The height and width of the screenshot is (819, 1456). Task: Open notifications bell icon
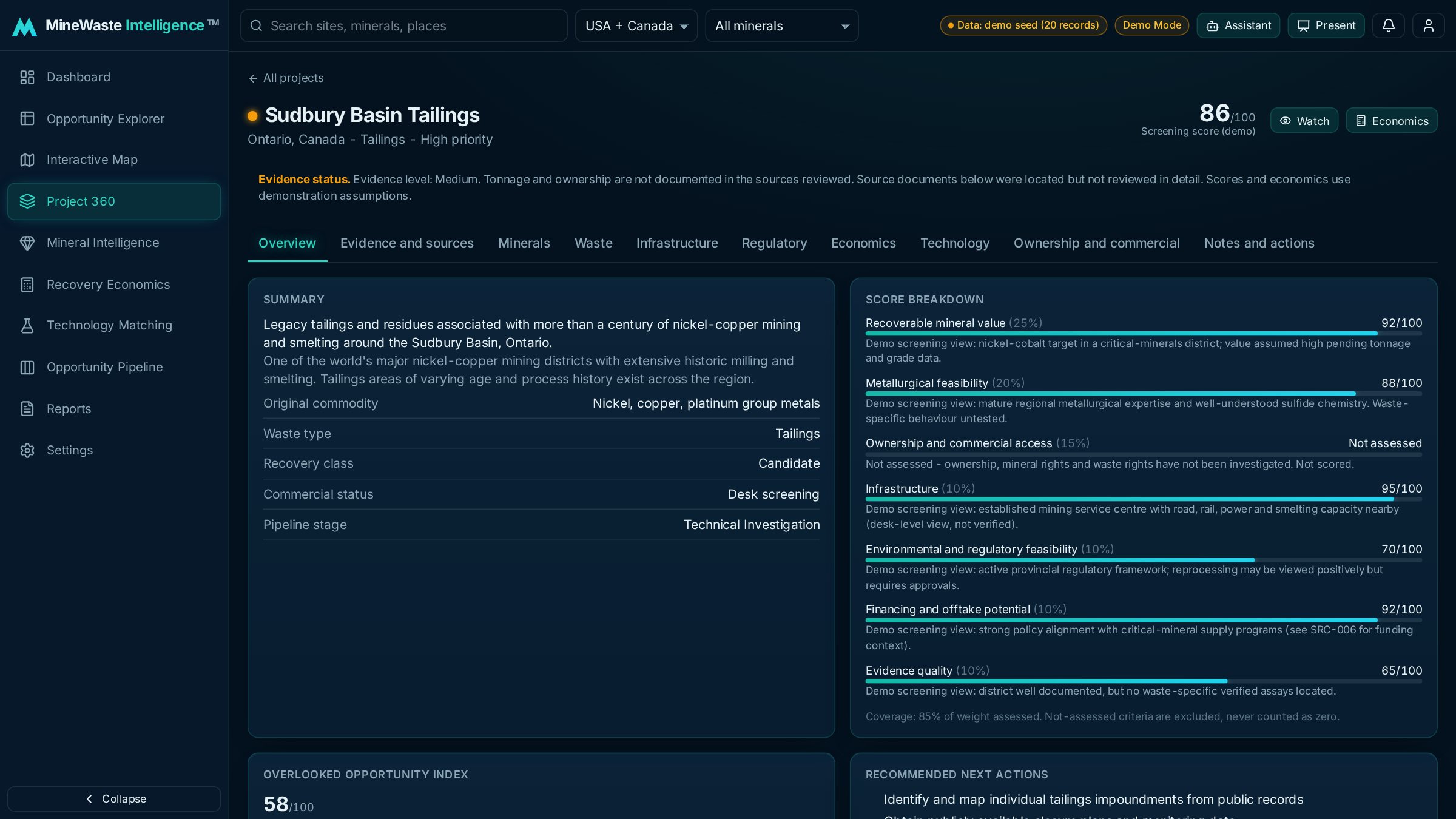tap(1388, 25)
